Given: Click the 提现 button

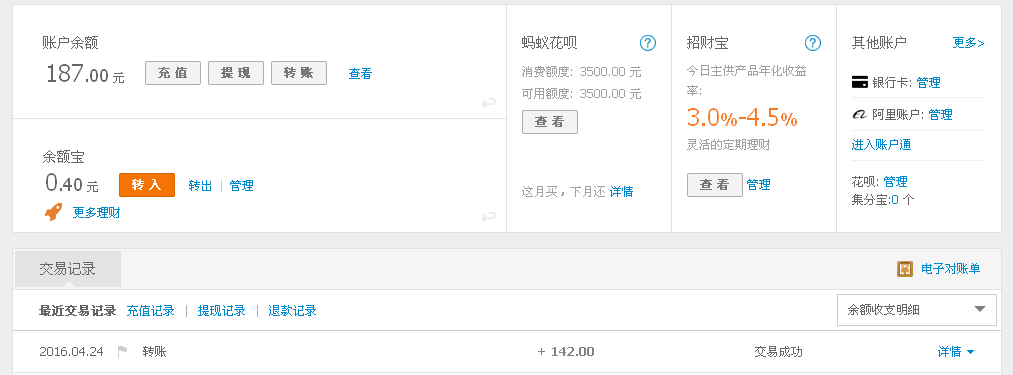Looking at the screenshot, I should click(x=236, y=73).
